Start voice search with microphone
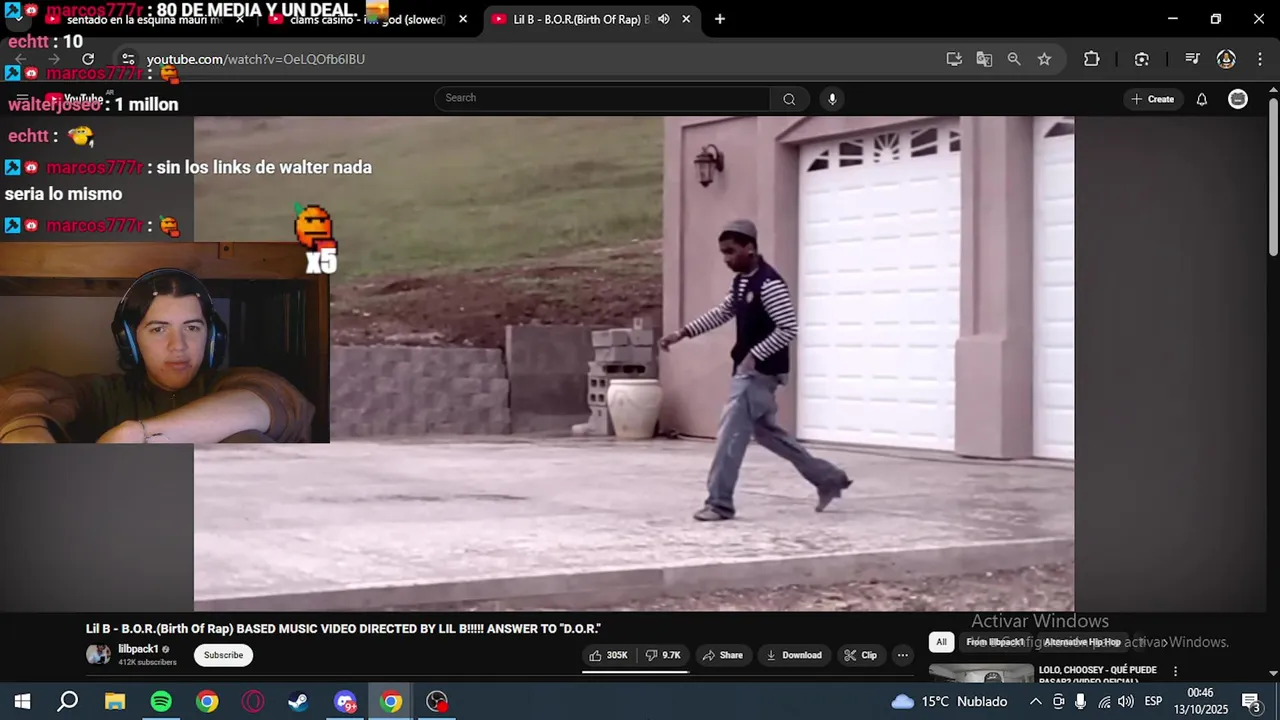 pos(832,98)
